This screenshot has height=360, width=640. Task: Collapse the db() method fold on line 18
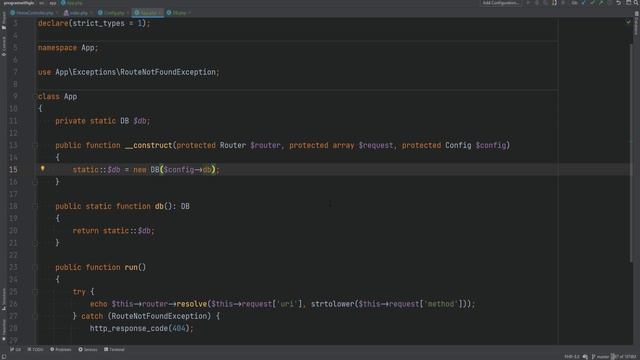[x=35, y=207]
